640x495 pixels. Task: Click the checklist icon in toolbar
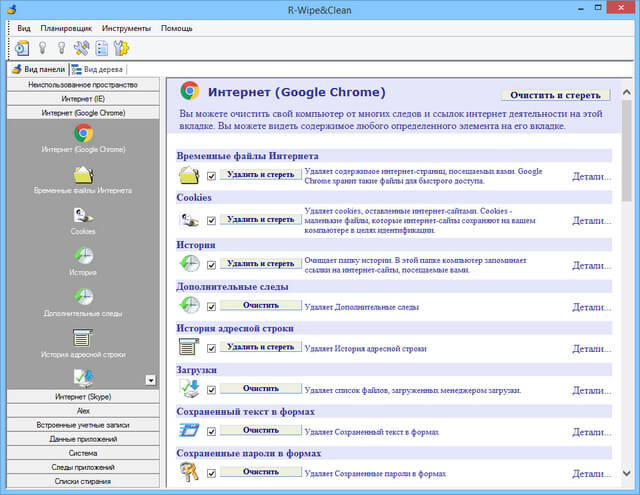point(102,47)
